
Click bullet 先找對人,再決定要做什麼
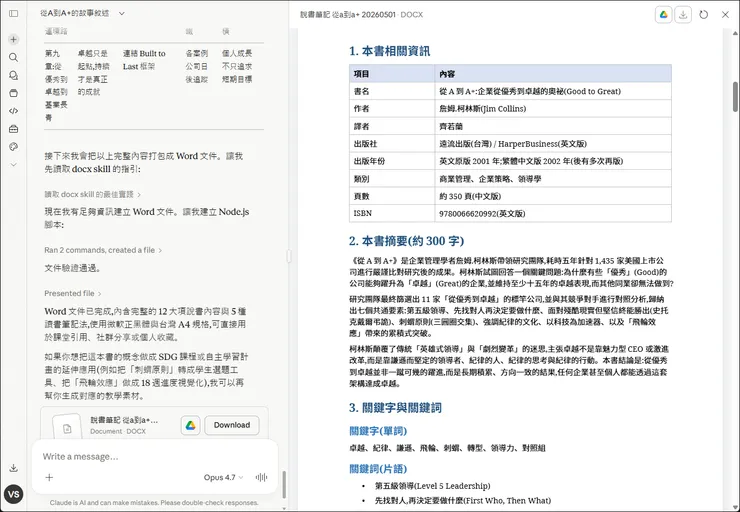tap(462, 500)
